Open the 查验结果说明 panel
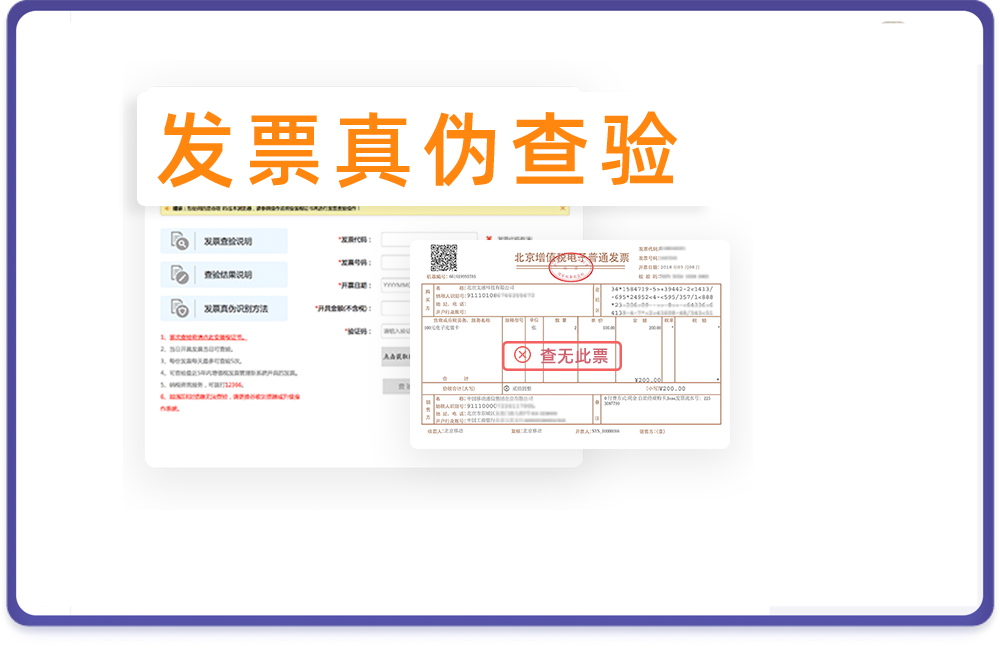This screenshot has width=1000, height=648. pyautogui.click(x=220, y=274)
